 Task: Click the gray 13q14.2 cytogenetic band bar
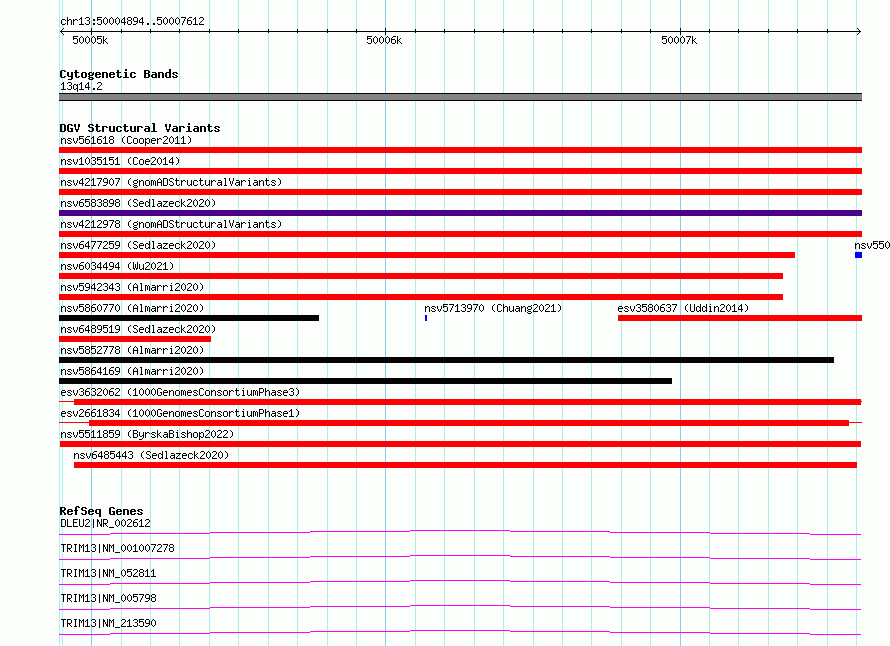coord(460,97)
